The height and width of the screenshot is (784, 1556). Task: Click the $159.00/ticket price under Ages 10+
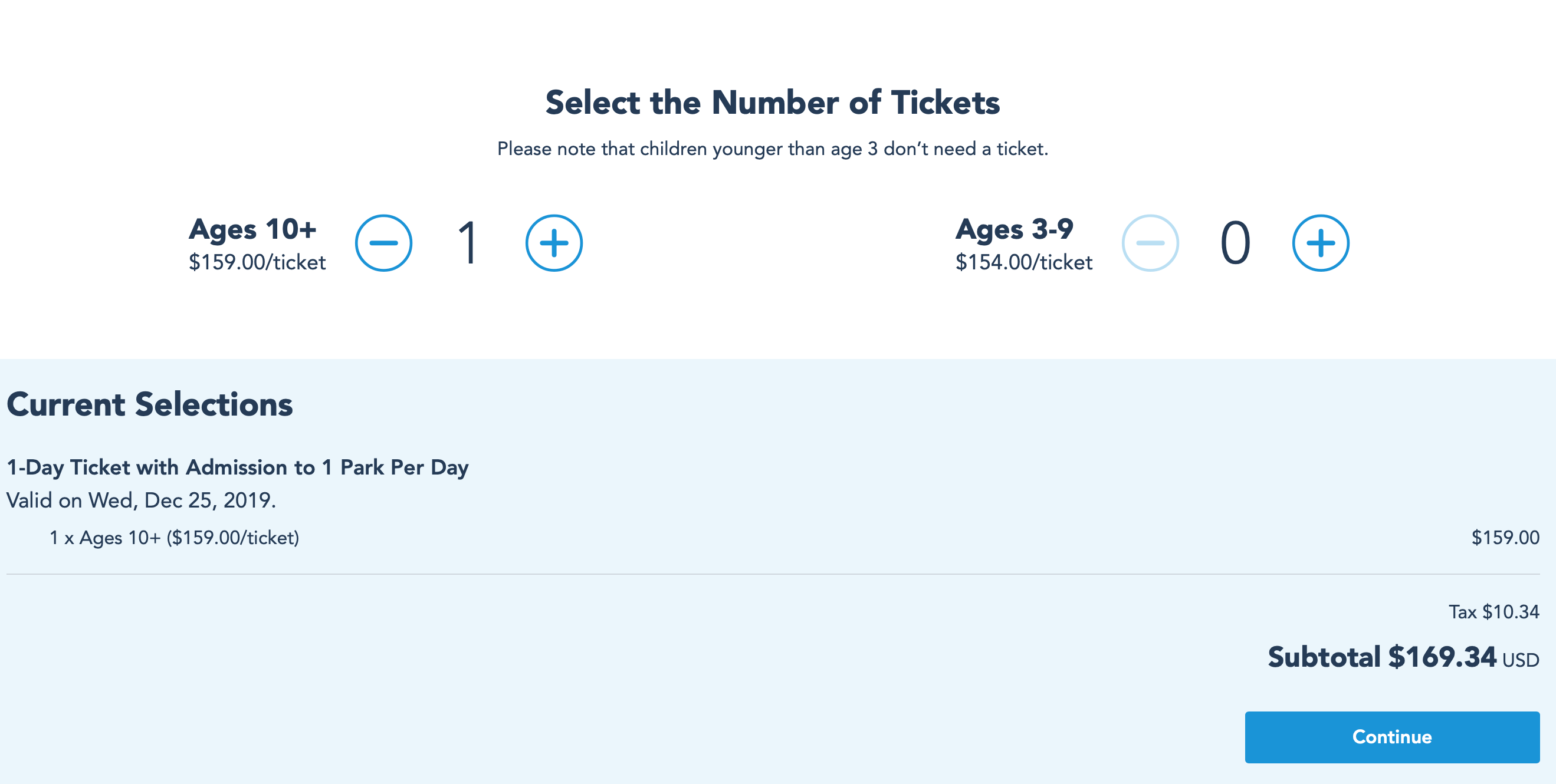click(257, 262)
